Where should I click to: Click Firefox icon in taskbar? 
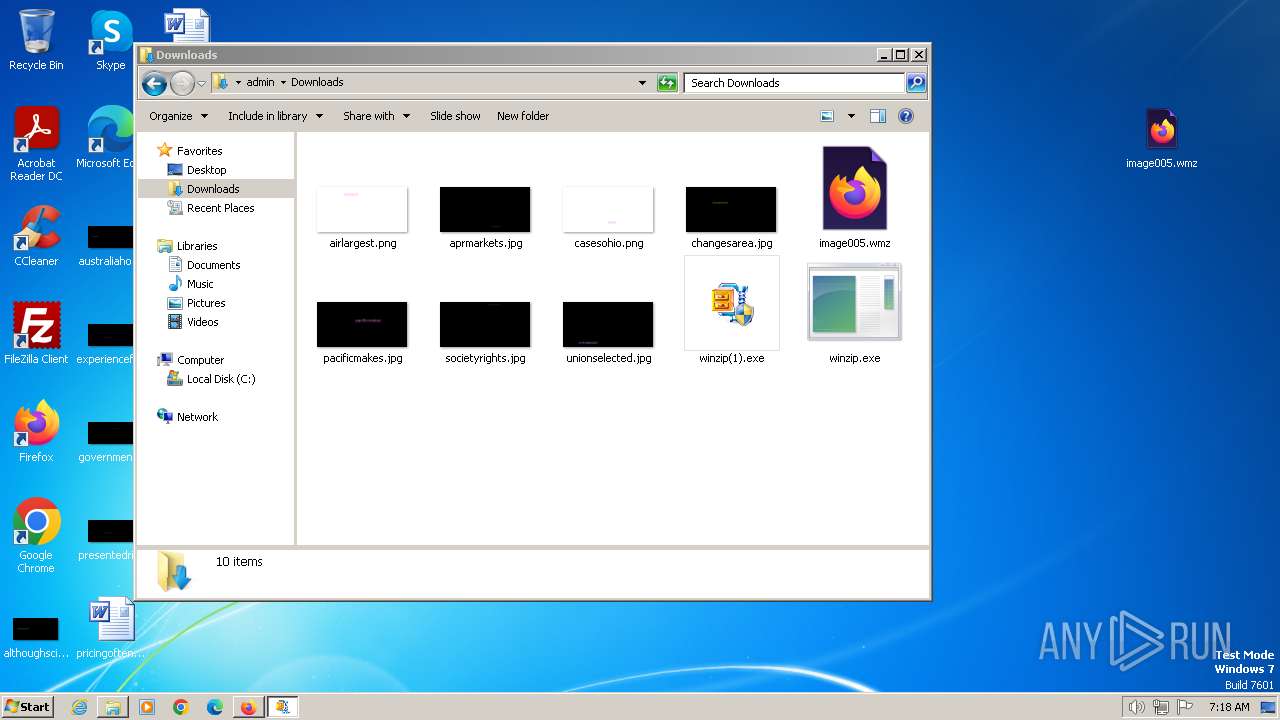click(x=248, y=707)
